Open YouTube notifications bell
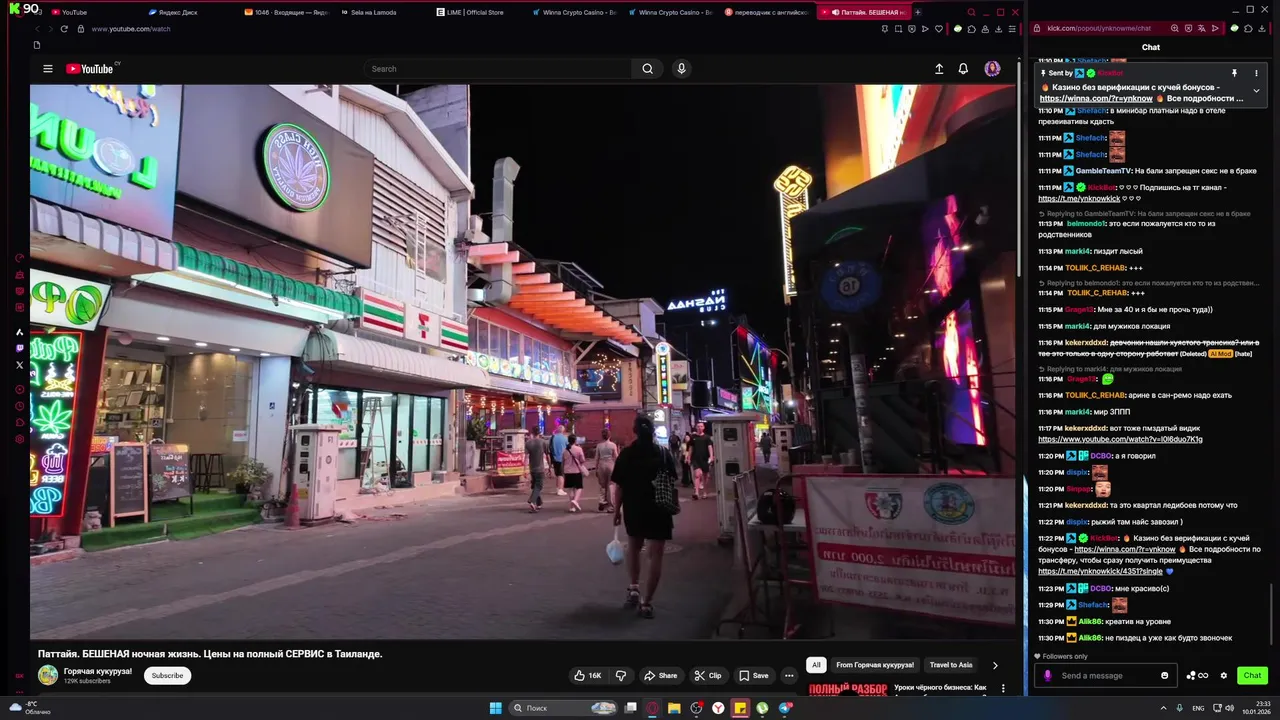Viewport: 1280px width, 720px height. point(963,69)
